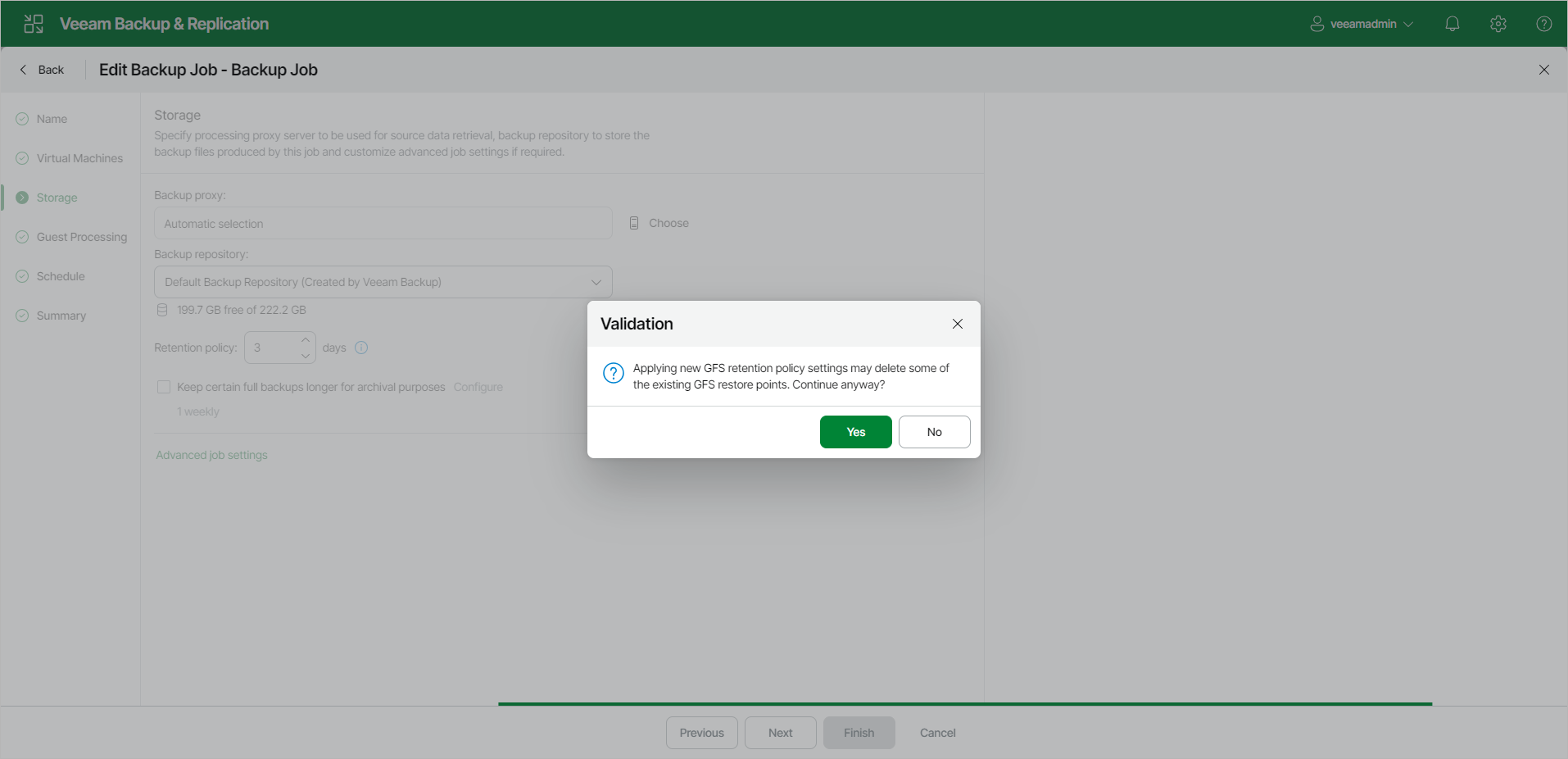Image resolution: width=1568 pixels, height=759 pixels.
Task: Click the retention policy info icon
Action: click(361, 348)
